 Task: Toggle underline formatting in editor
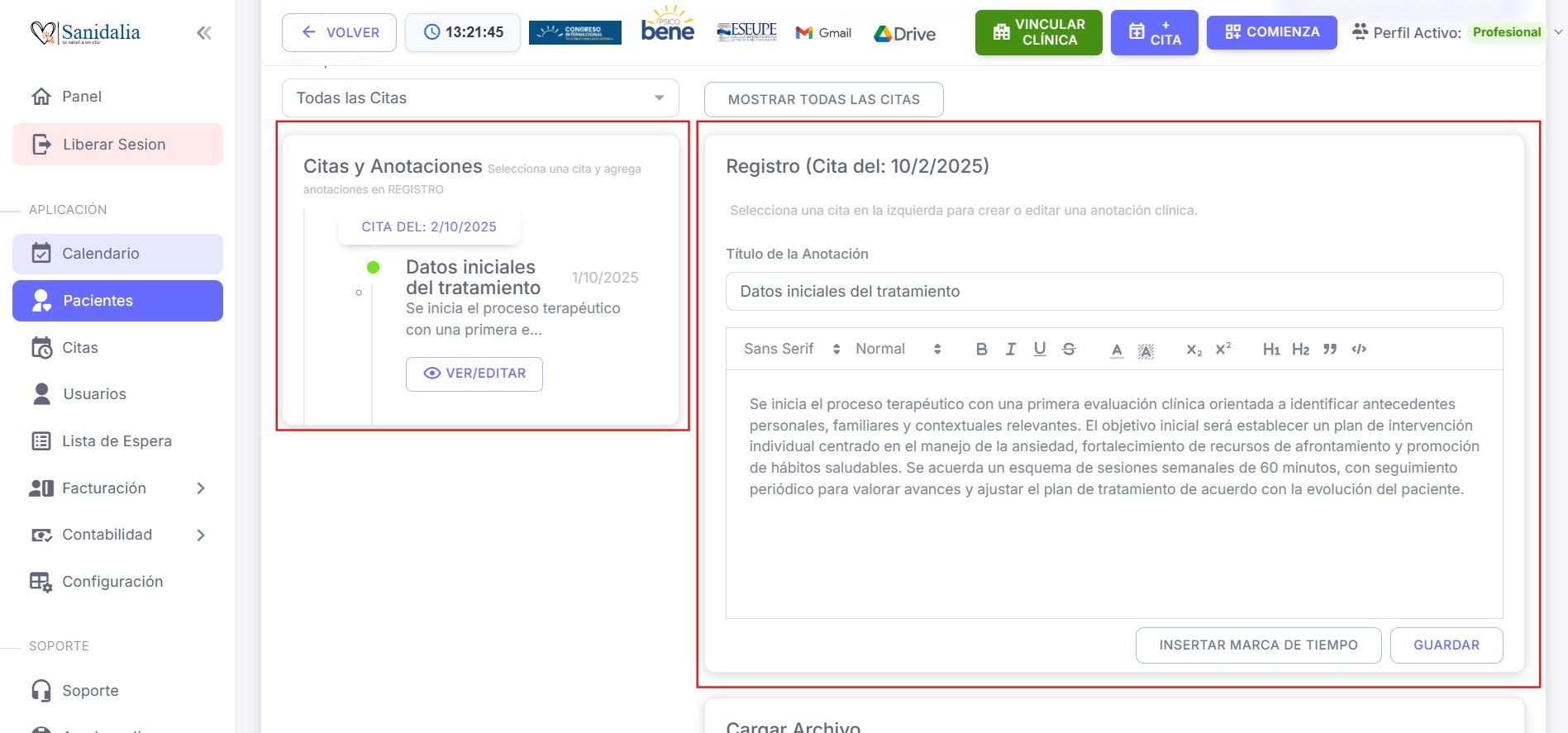point(1040,349)
